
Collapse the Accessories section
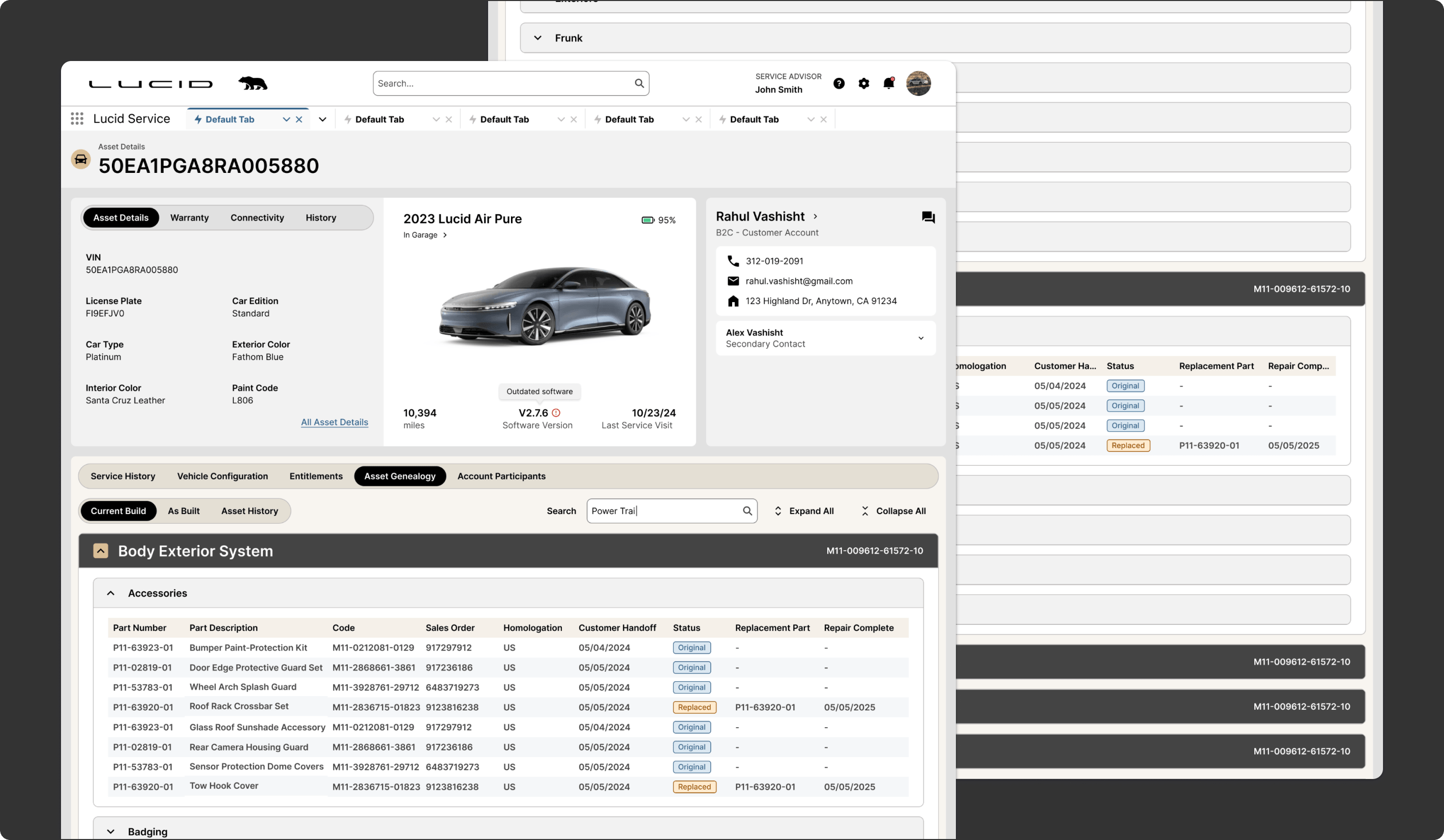[x=111, y=593]
